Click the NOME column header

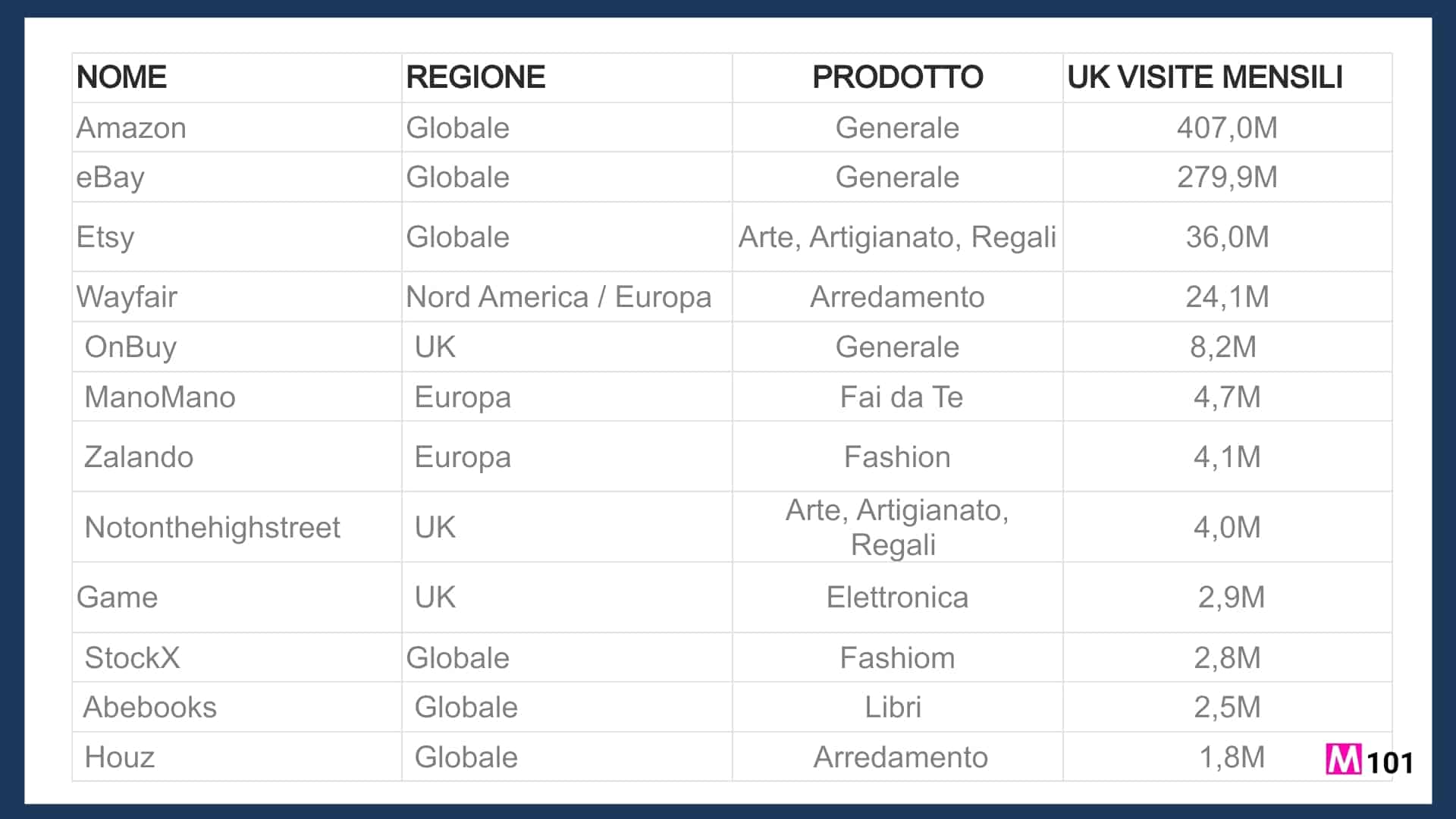pos(121,77)
